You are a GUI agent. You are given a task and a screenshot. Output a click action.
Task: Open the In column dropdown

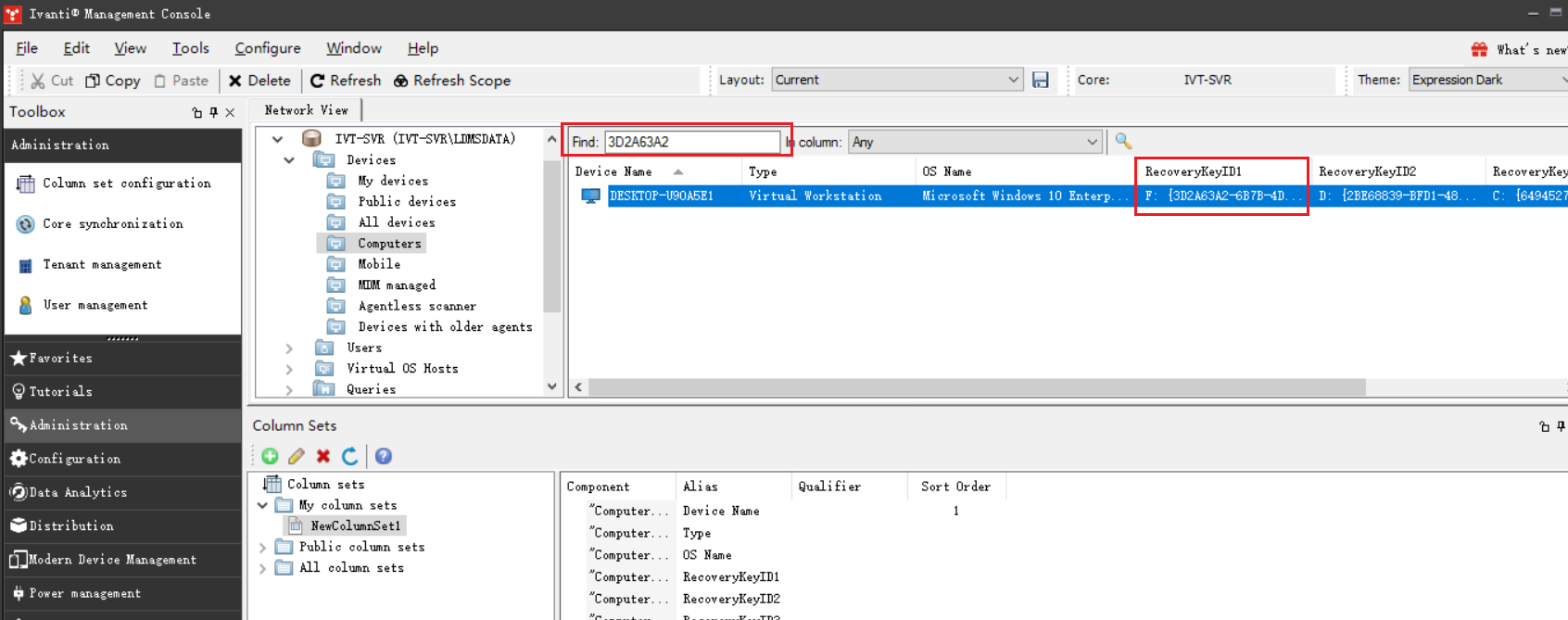tap(1092, 142)
